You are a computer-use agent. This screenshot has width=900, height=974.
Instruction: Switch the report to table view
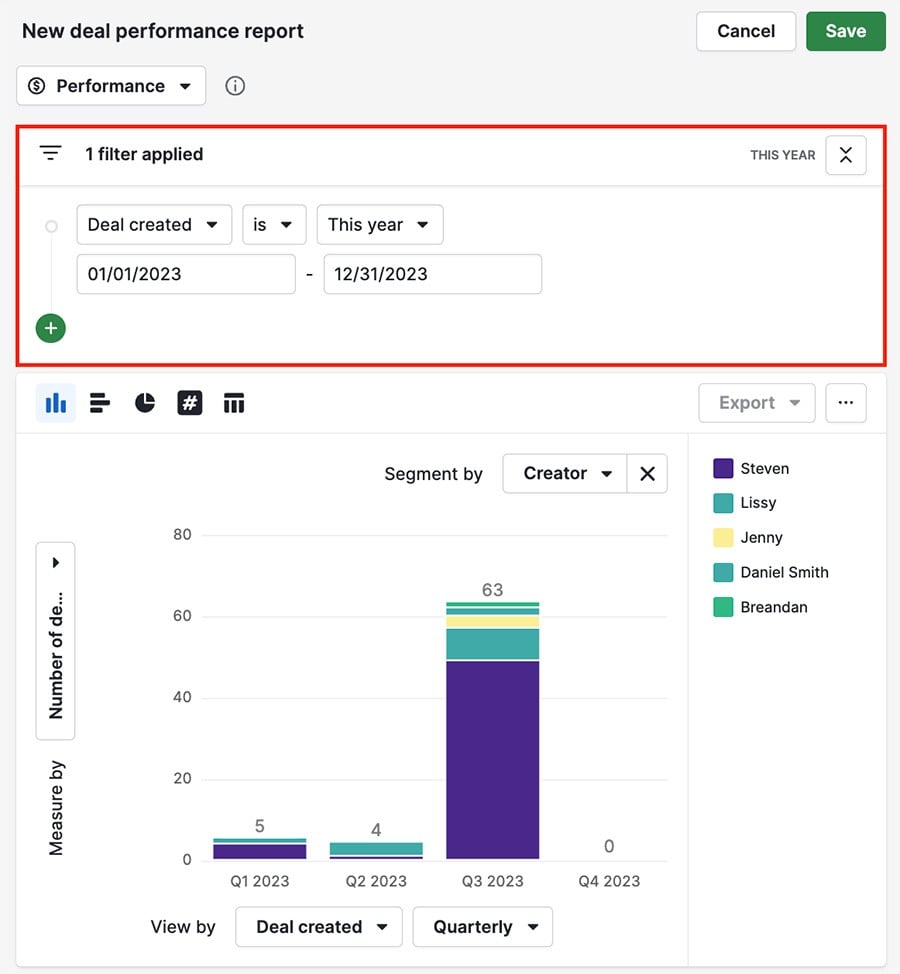[234, 402]
